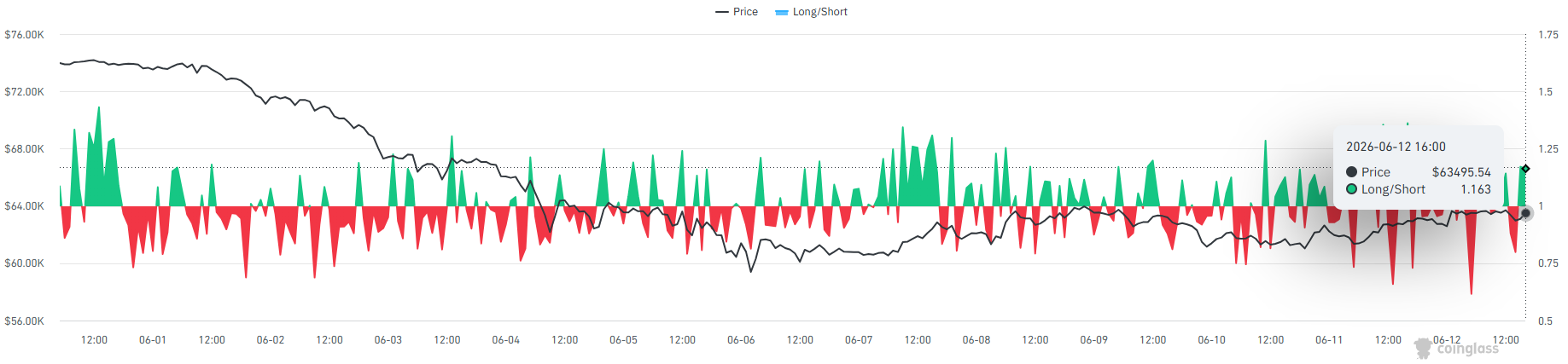Viewport: 1568px width, 364px height.
Task: Click the green Long/Short dot in the tooltip
Action: point(1352,189)
